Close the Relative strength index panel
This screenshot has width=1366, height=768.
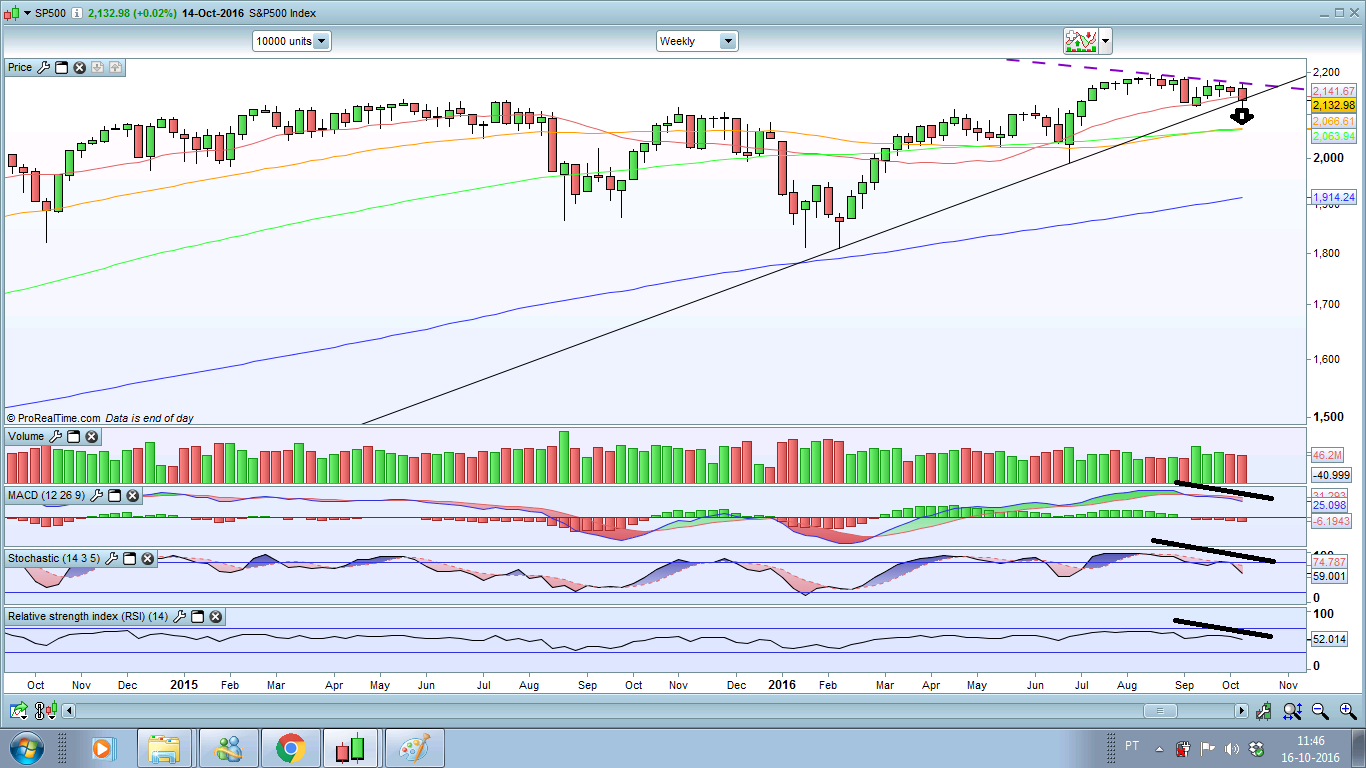pos(215,617)
